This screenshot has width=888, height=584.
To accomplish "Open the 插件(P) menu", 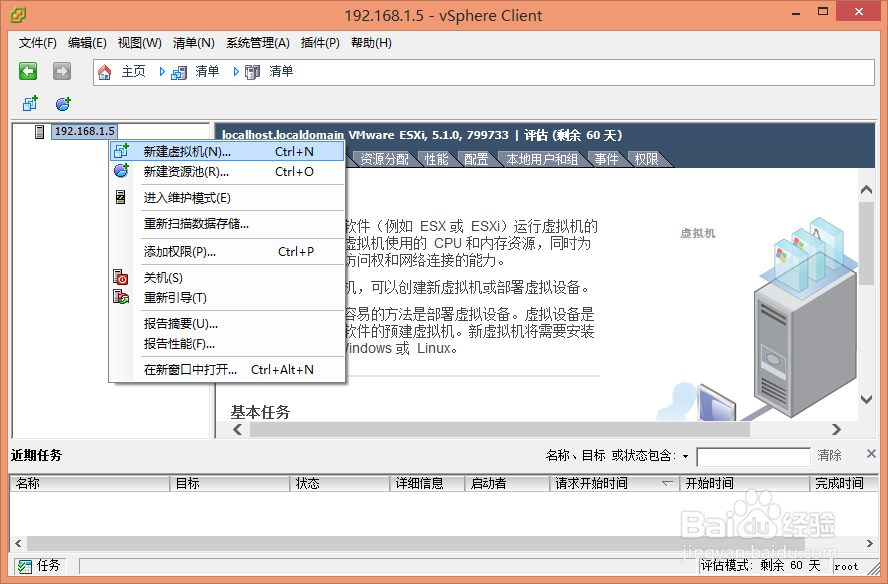I will coord(320,43).
